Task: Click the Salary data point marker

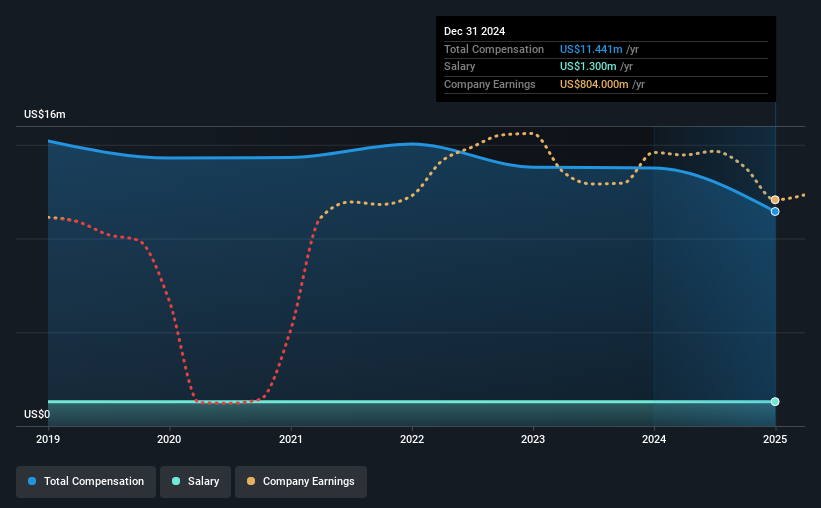Action: [775, 402]
